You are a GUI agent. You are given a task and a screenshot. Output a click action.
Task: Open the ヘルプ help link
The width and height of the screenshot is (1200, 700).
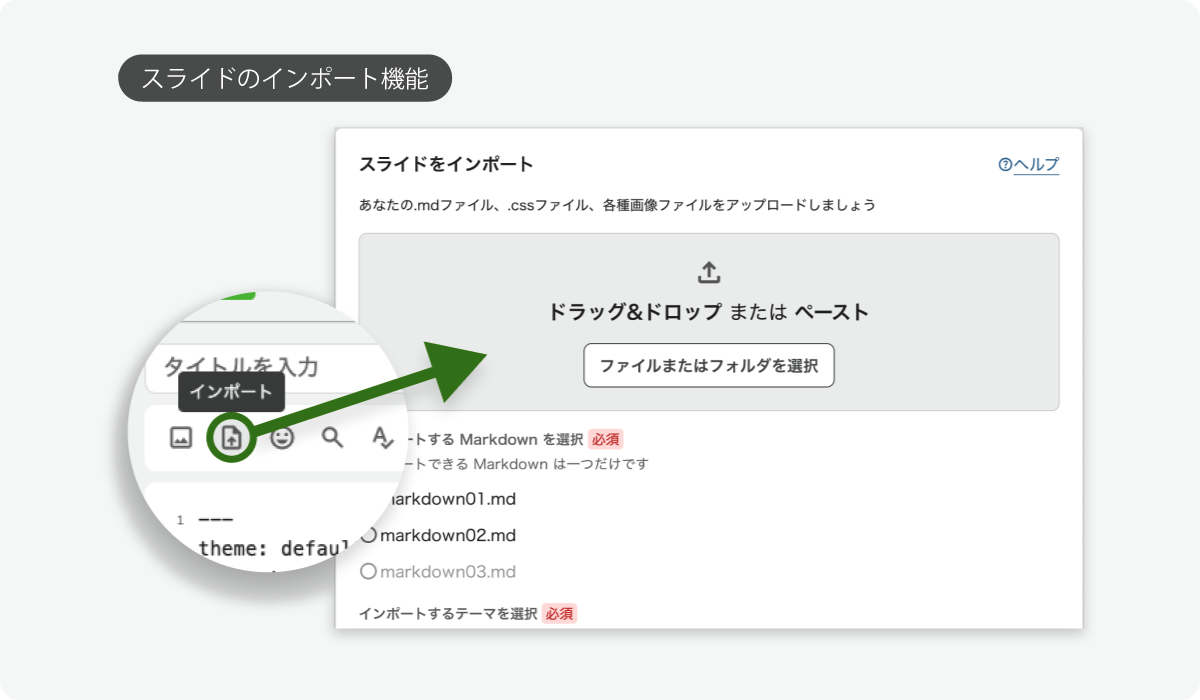coord(1036,165)
